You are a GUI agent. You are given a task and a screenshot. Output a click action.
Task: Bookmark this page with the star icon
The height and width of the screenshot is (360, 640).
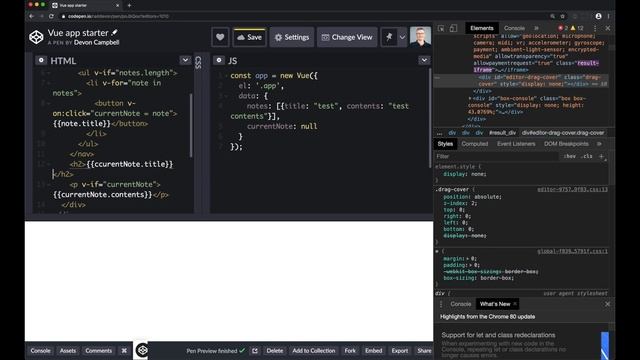pyautogui.click(x=562, y=16)
